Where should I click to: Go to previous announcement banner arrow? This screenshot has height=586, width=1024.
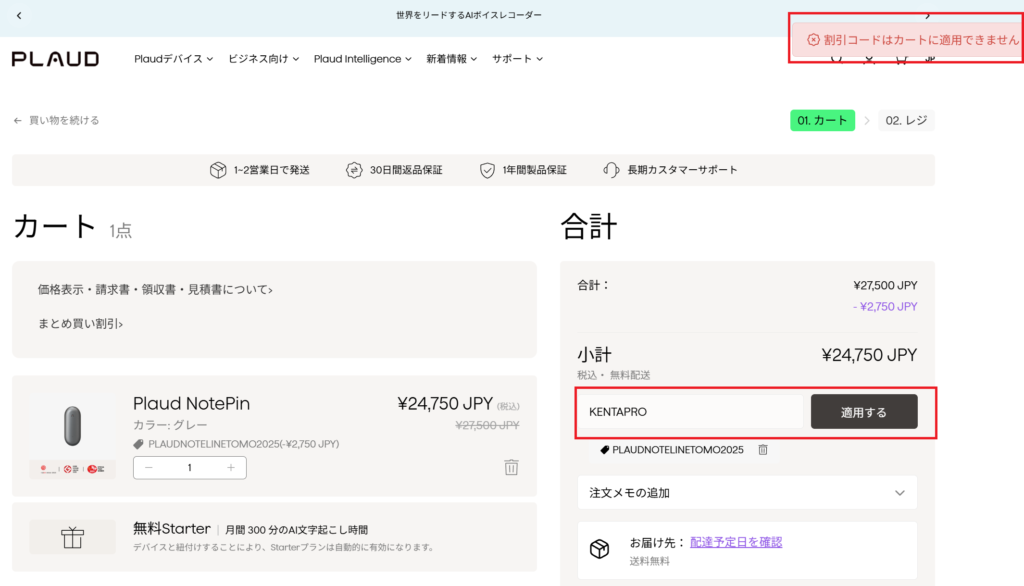pyautogui.click(x=19, y=15)
